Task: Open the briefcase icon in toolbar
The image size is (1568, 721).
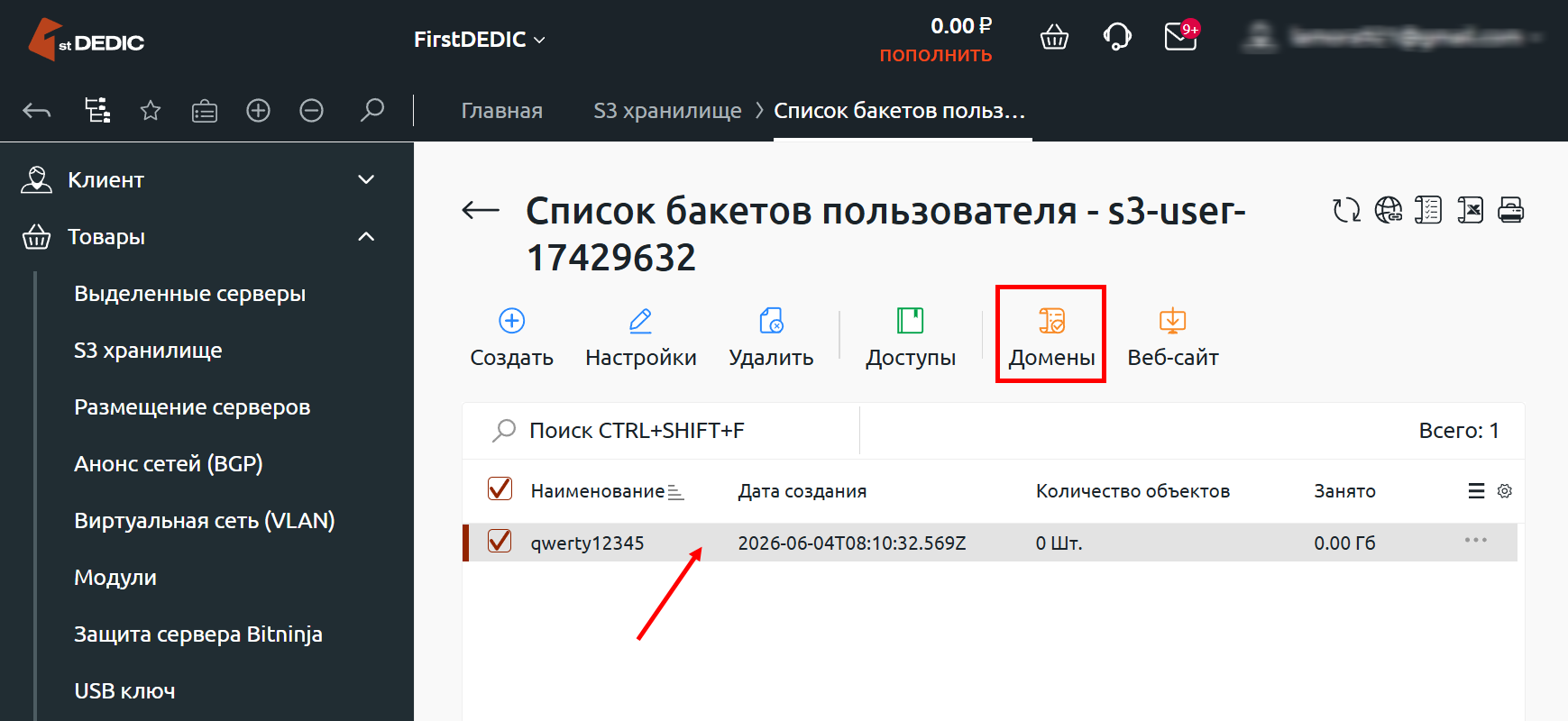Action: [205, 111]
